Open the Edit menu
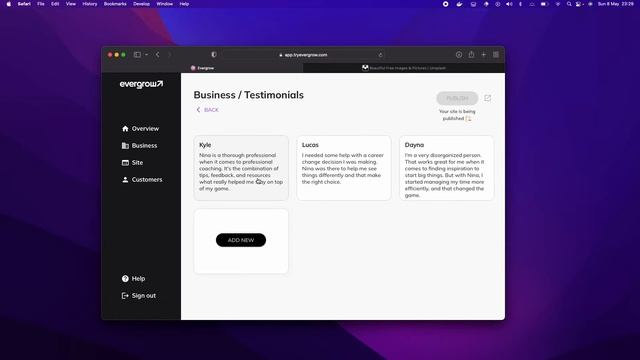Viewport: 640px width, 360px height. 55,4
